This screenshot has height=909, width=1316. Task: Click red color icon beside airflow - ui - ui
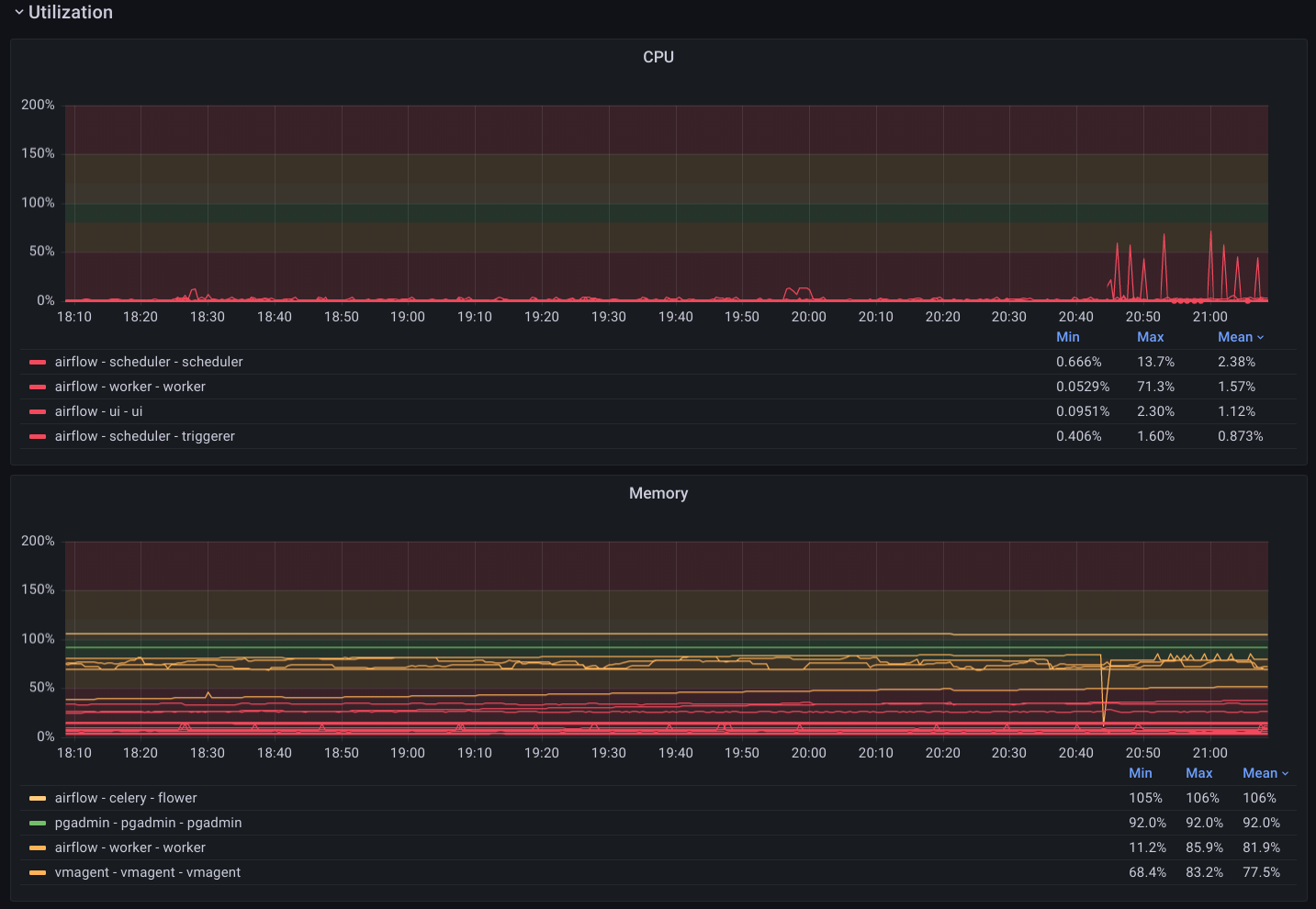(x=38, y=412)
